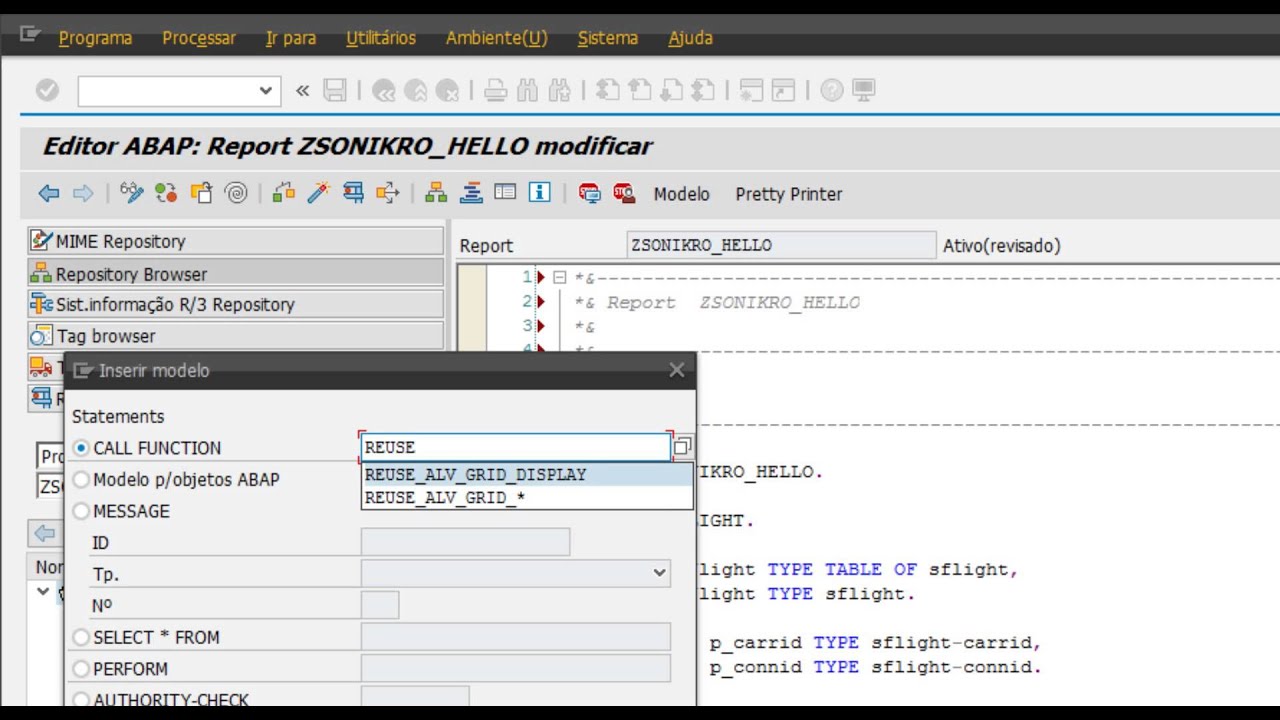Set external breakpoint stop icon
The image size is (1280, 720).
pyautogui.click(x=625, y=194)
